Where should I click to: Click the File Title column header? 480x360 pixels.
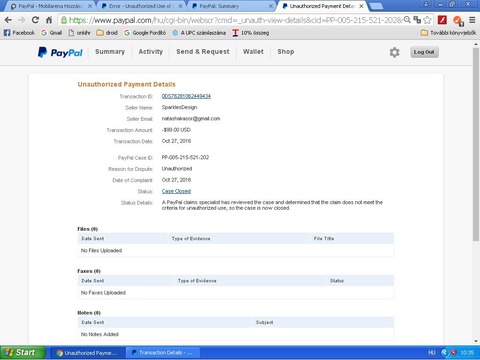(324, 239)
